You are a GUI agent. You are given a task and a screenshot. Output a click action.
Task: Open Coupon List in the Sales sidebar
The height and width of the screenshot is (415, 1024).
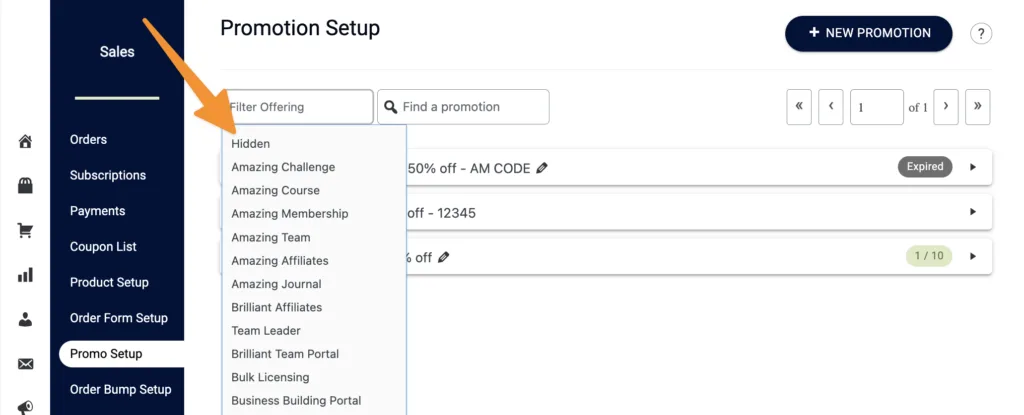coord(103,247)
